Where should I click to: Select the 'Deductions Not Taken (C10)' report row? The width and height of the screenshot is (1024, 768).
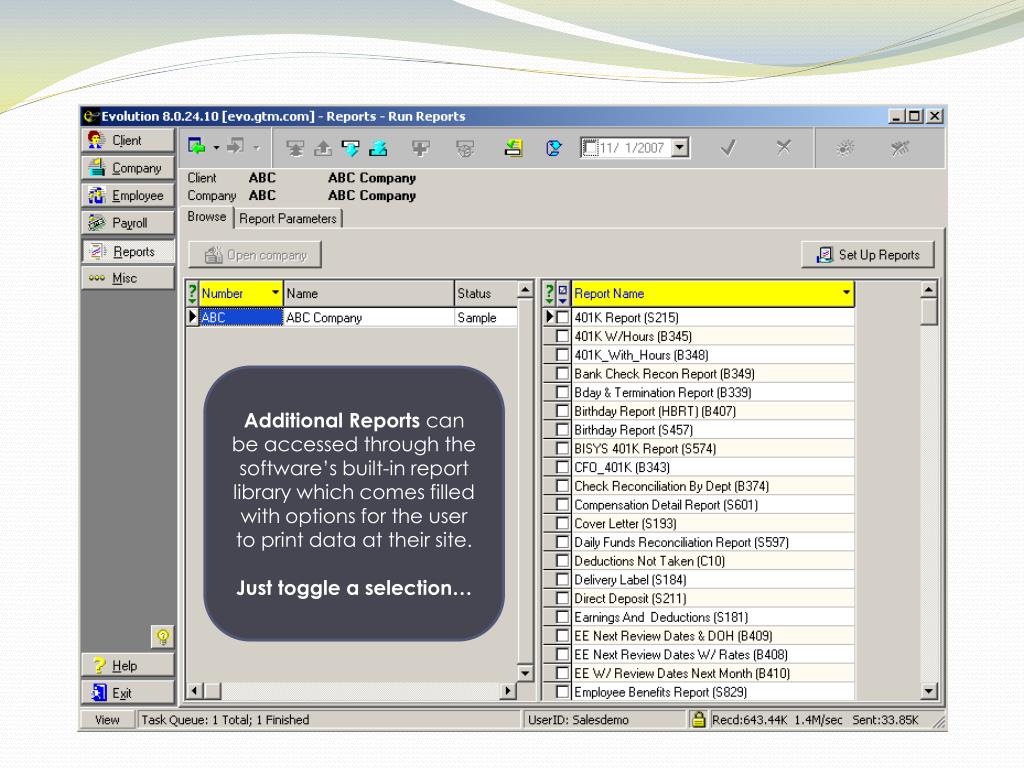[714, 561]
